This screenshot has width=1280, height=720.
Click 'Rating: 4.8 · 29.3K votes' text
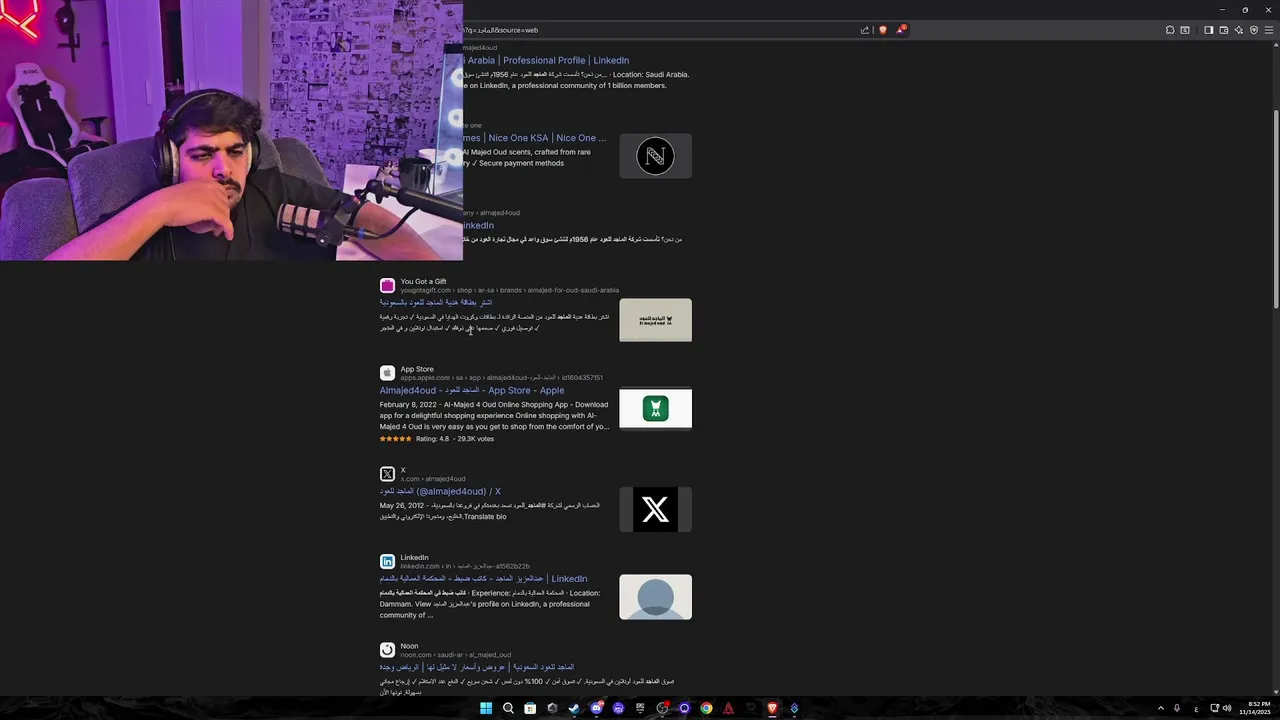tap(455, 439)
